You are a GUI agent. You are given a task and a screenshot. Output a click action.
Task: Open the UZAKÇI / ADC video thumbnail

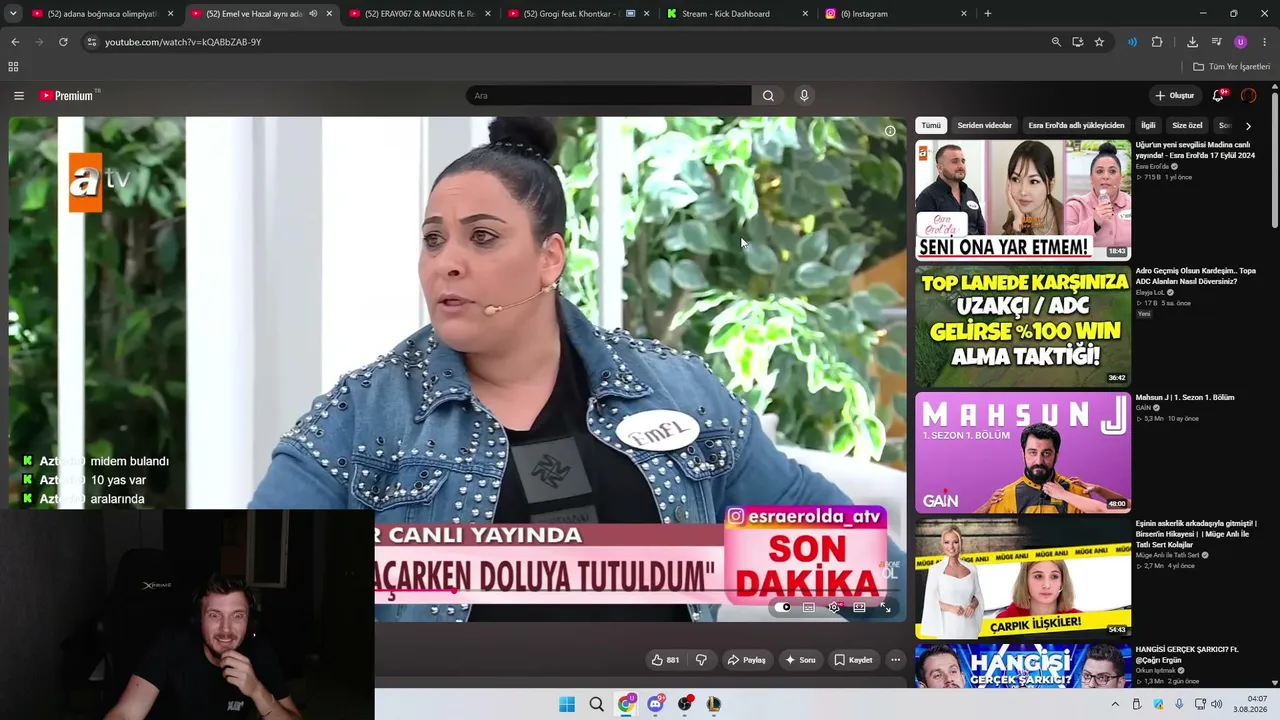pyautogui.click(x=1023, y=326)
